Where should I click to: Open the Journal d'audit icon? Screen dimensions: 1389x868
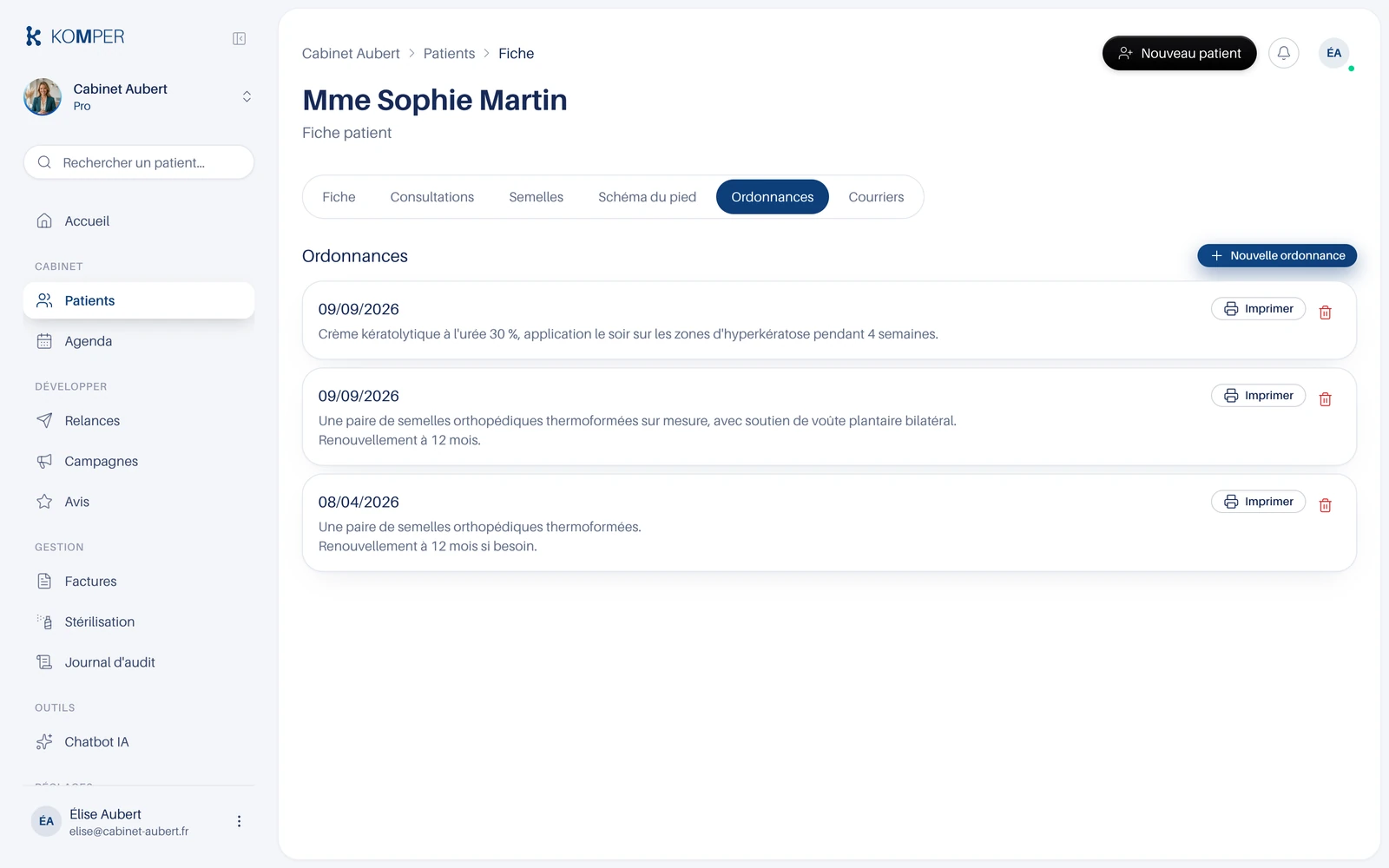(x=44, y=662)
